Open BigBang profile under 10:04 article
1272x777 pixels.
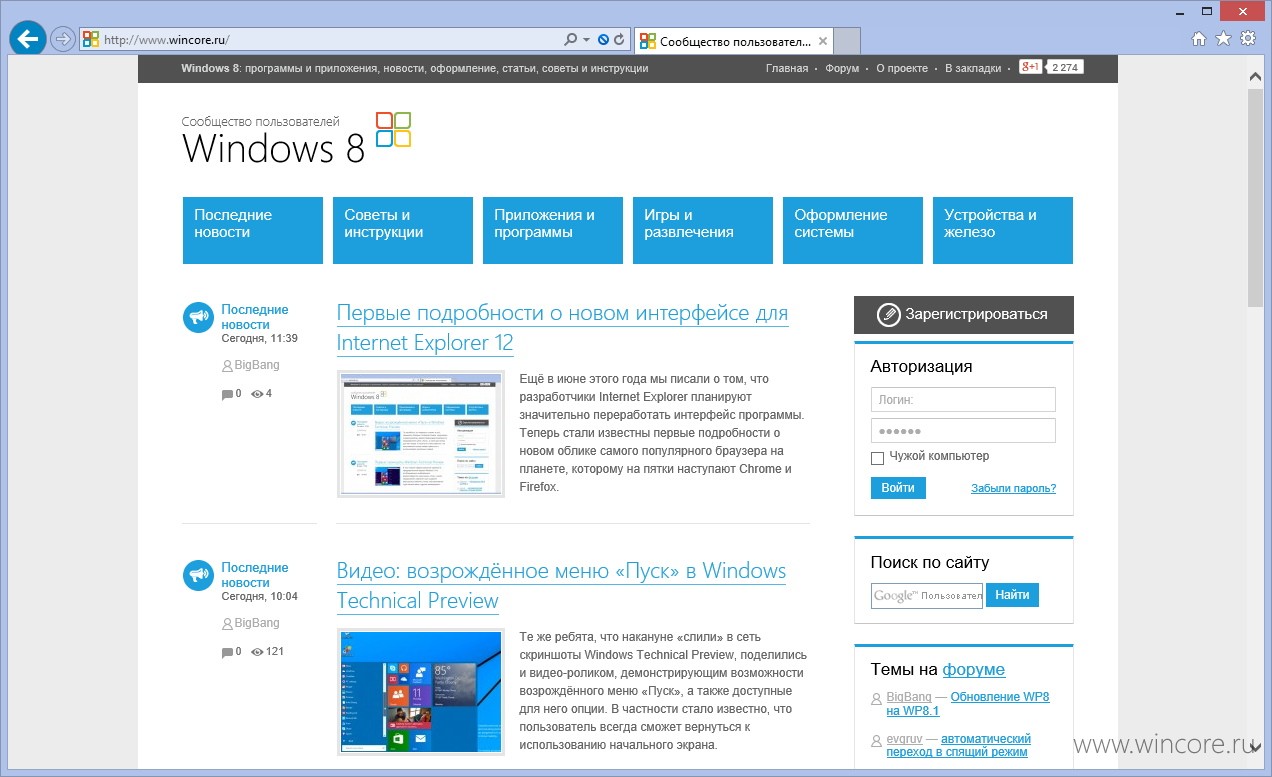coord(257,623)
